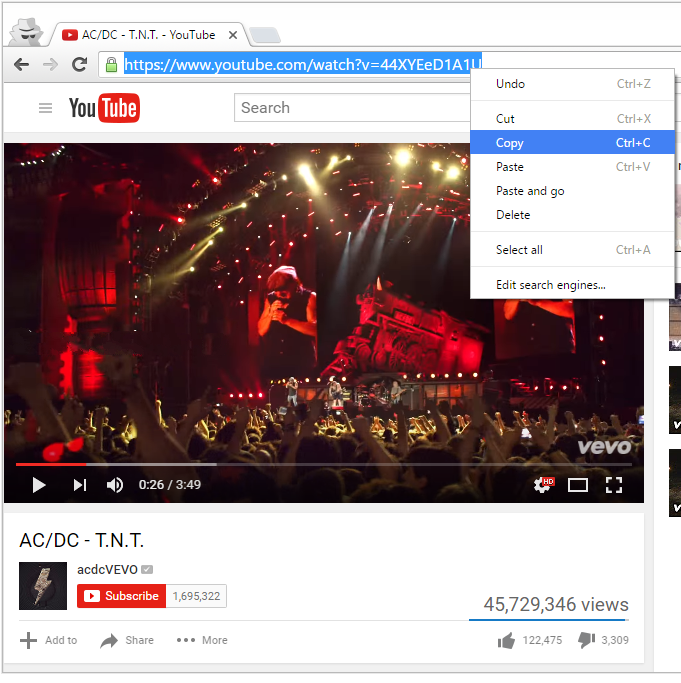
Task: Toggle theater mode rectangle icon
Action: coord(578,485)
